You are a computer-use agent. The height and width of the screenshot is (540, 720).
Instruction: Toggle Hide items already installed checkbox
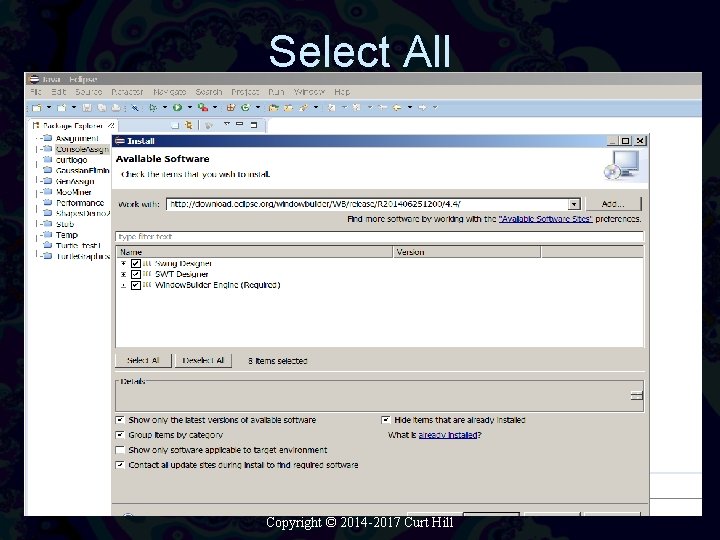point(386,420)
